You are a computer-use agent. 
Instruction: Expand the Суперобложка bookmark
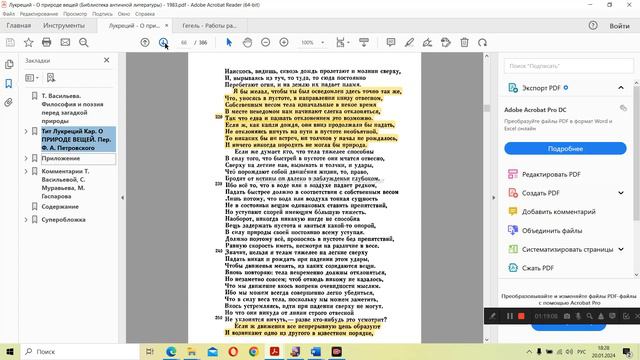[26, 220]
